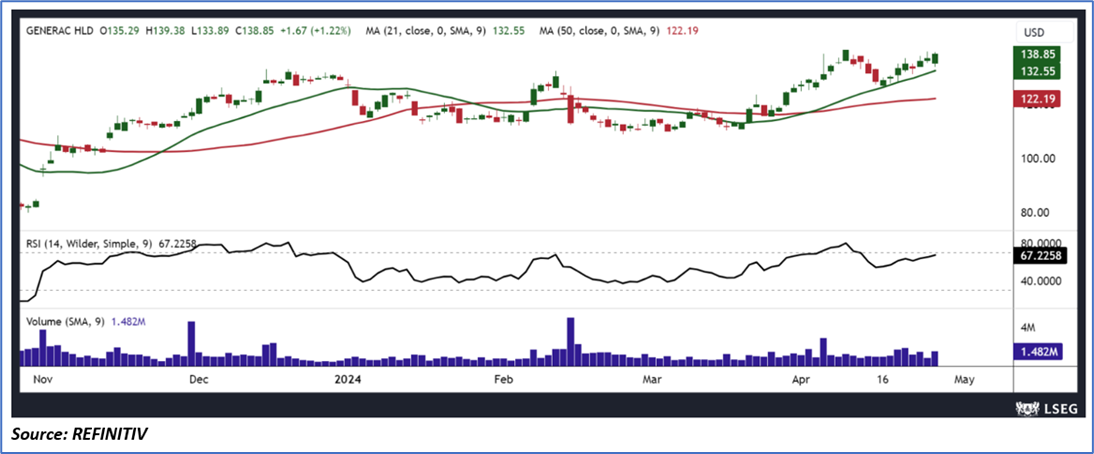Click the 2024 date axis label
This screenshot has height=454, width=1094.
click(x=347, y=380)
